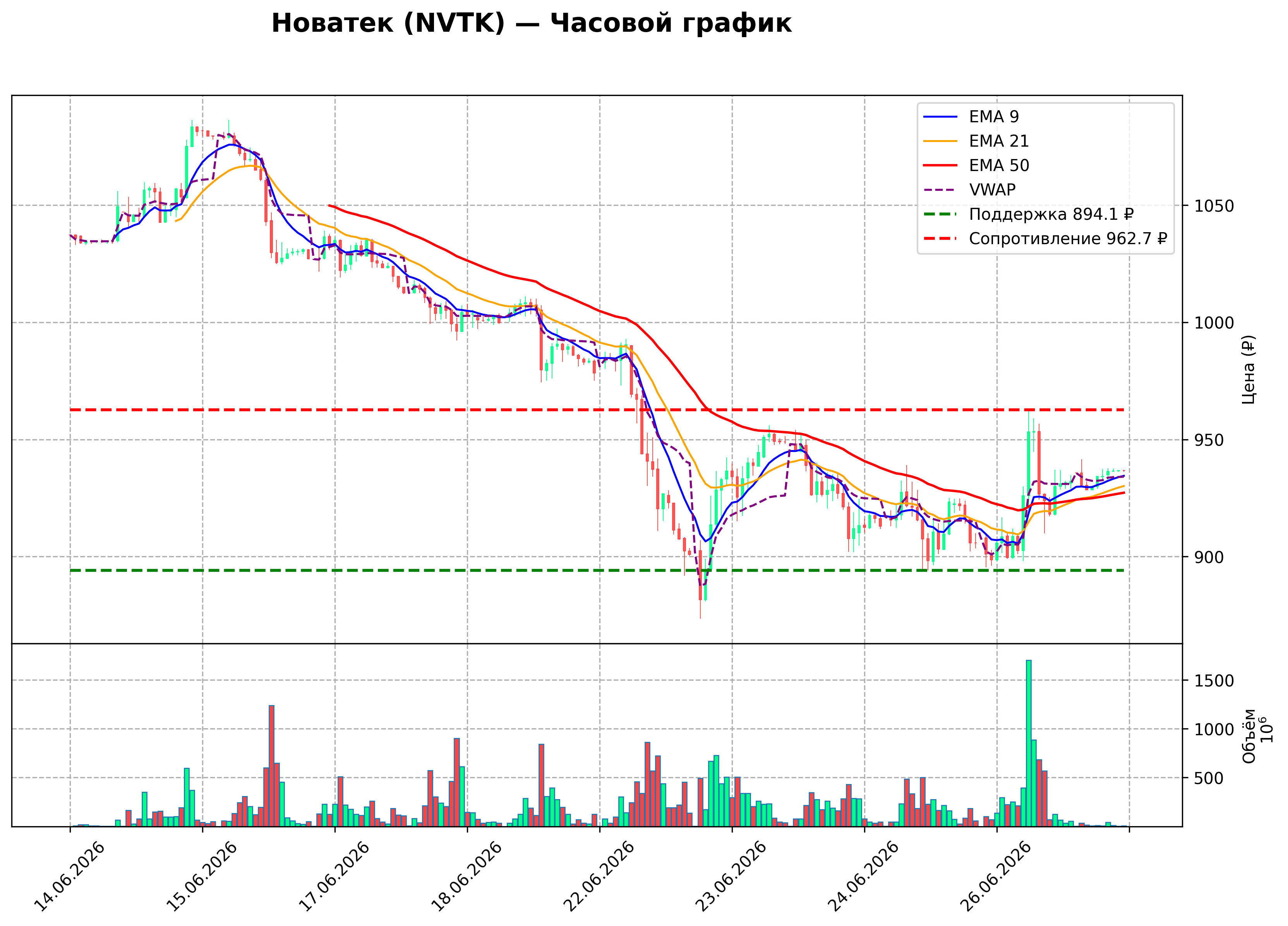Click the 1000 tick on the price axis

1214,322
